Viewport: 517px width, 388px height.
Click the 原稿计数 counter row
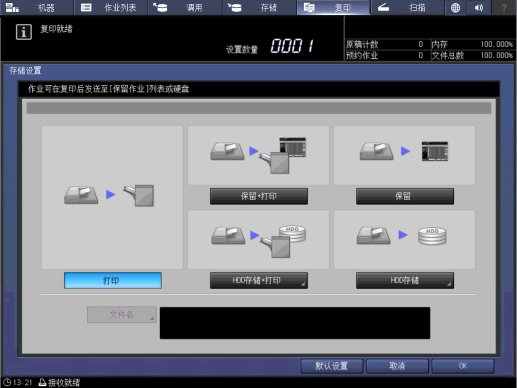(386, 44)
